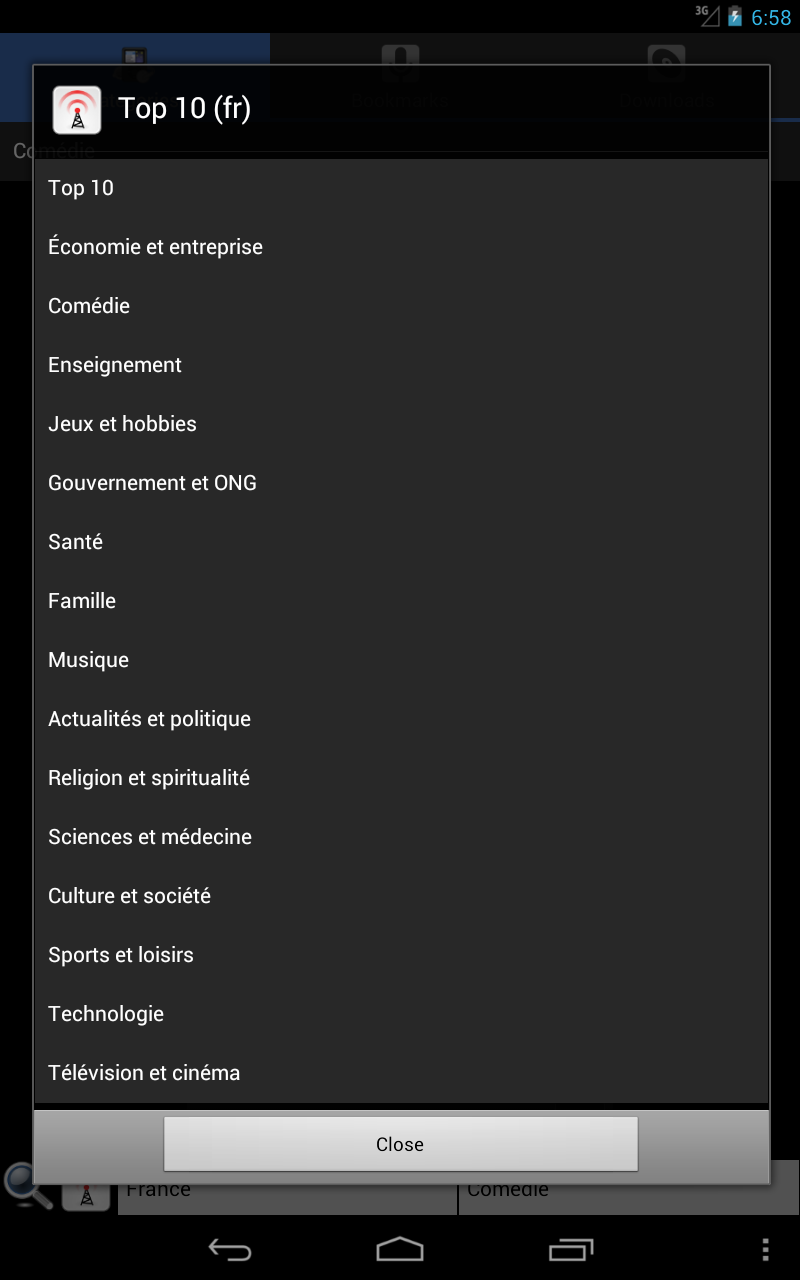This screenshot has height=1280, width=800.
Task: Choose Technologie from the list
Action: 401,1014
